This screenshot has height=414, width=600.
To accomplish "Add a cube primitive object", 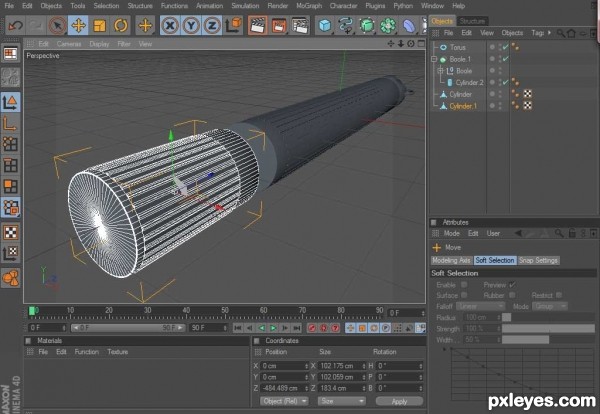I will (x=325, y=26).
